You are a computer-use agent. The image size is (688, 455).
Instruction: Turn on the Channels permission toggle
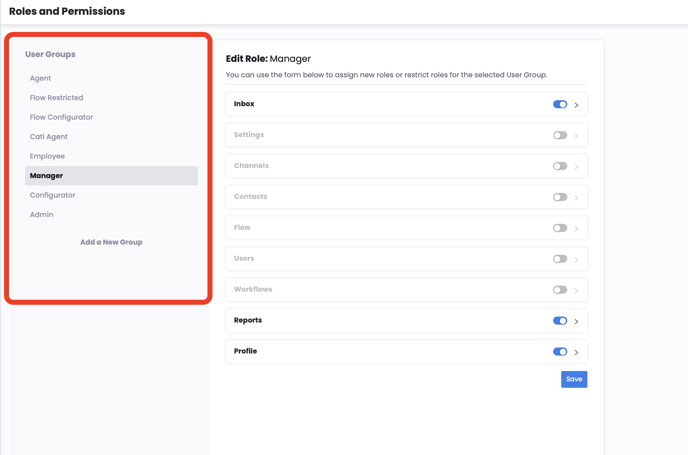560,166
